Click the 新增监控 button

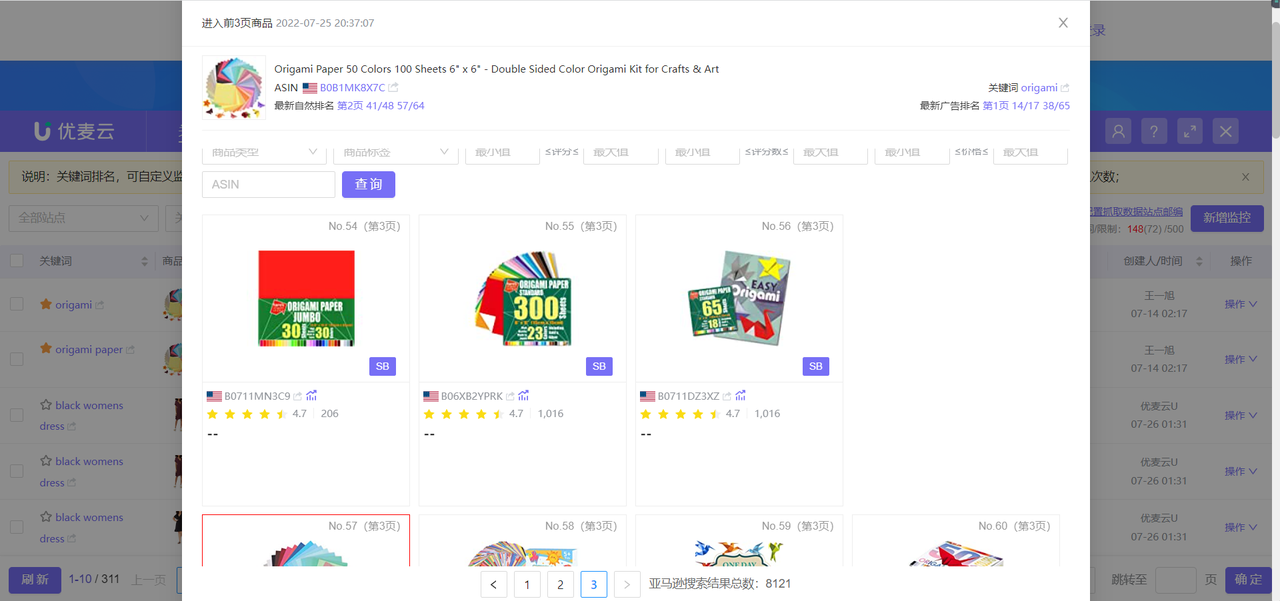1227,218
